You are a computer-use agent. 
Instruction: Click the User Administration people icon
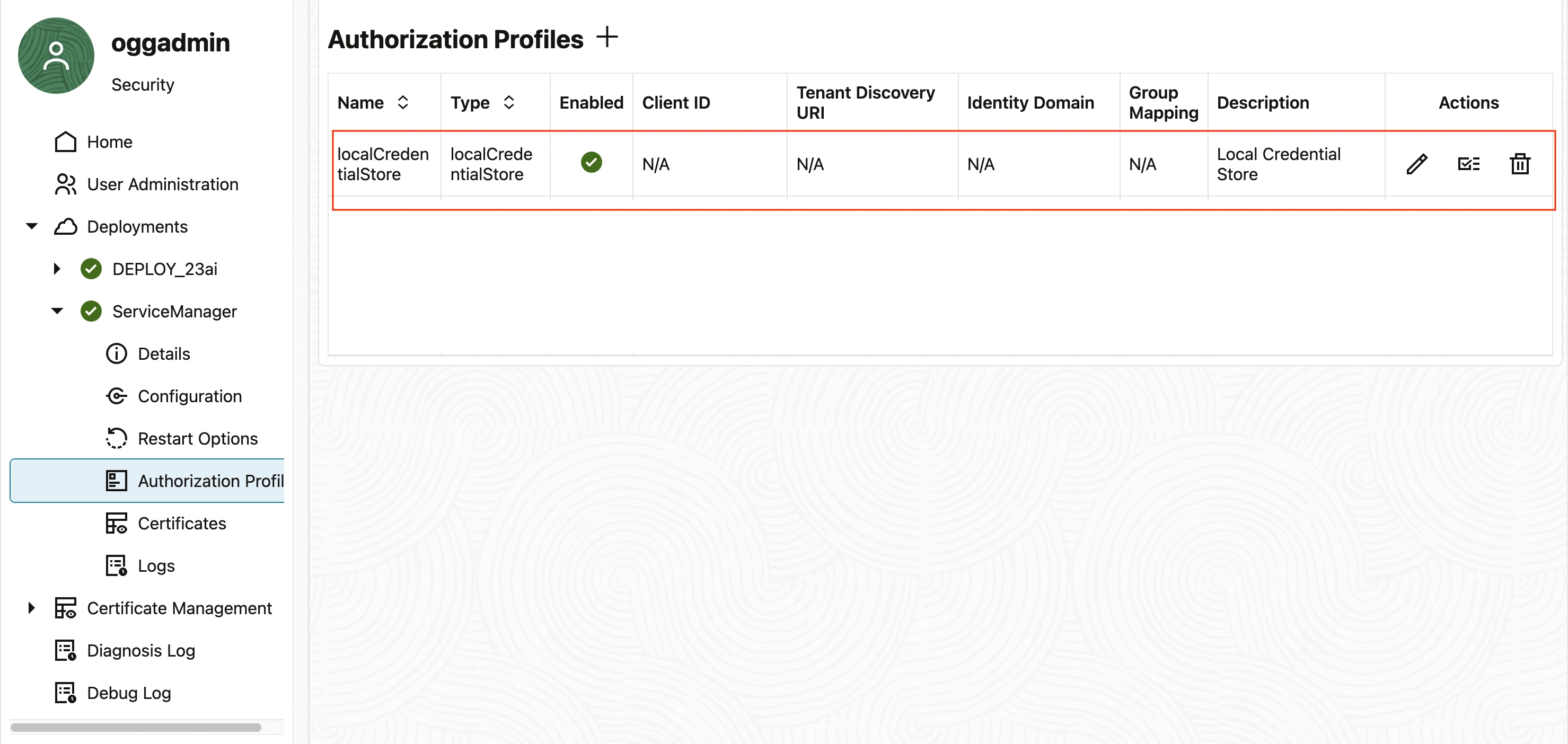pyautogui.click(x=65, y=184)
